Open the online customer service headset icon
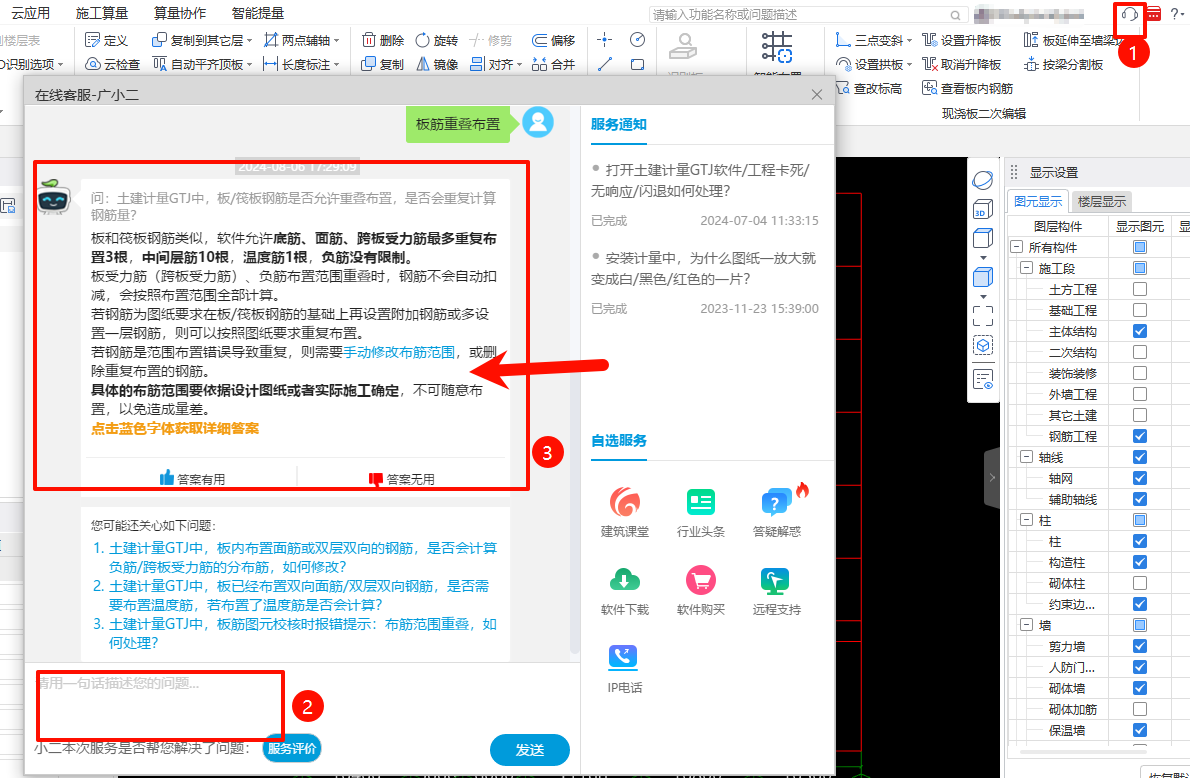The width and height of the screenshot is (1190, 778). 1129,14
